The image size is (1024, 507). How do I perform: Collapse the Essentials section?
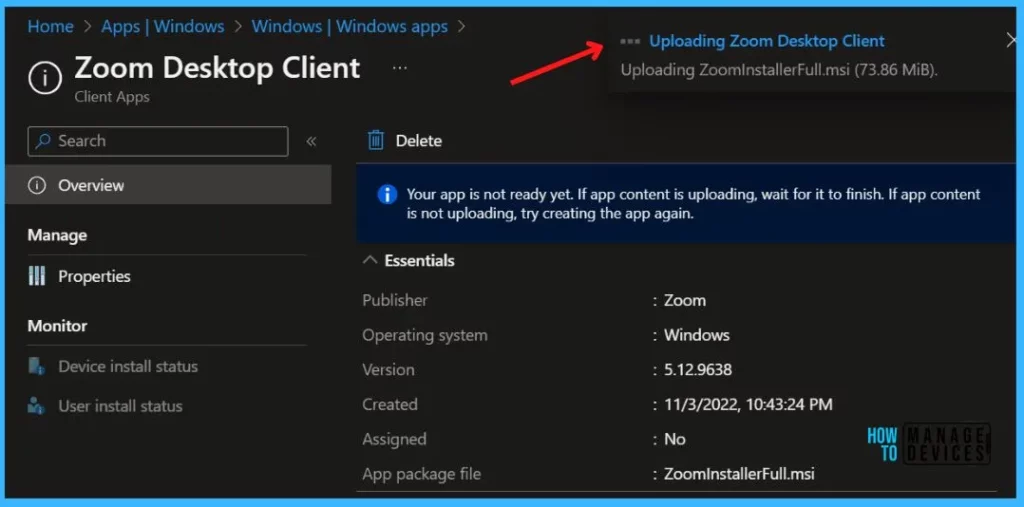click(409, 261)
